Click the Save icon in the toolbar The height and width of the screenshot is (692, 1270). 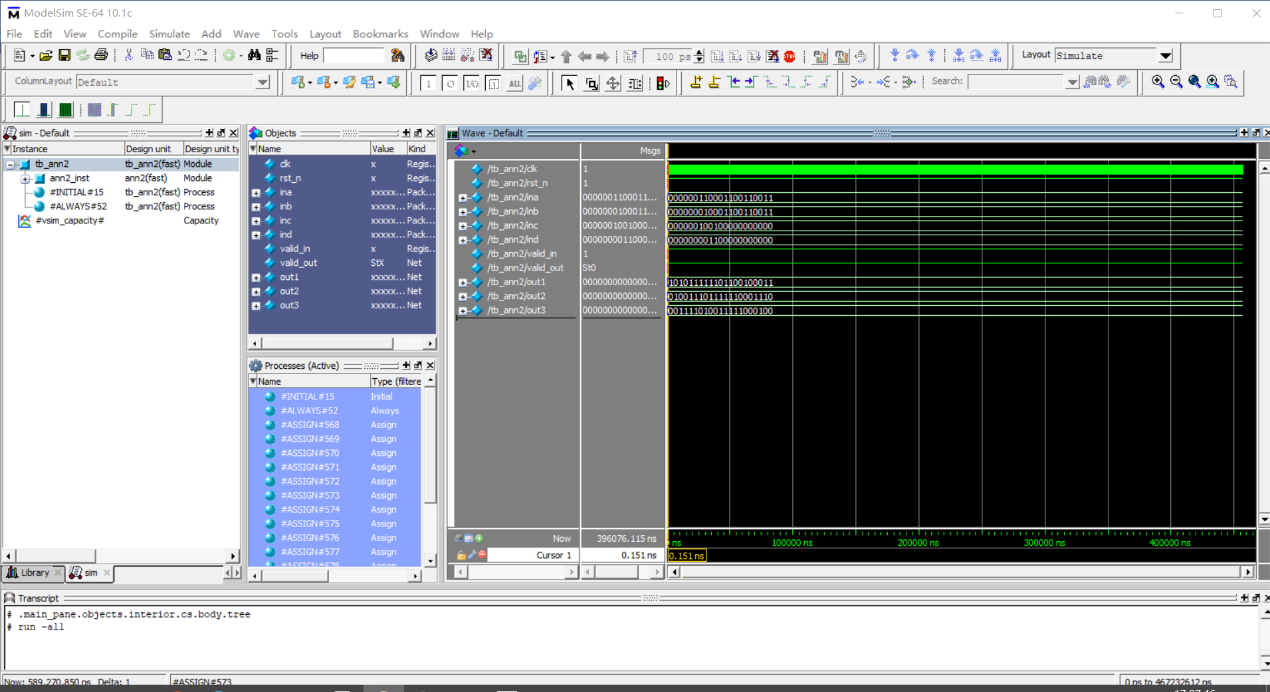[x=64, y=56]
